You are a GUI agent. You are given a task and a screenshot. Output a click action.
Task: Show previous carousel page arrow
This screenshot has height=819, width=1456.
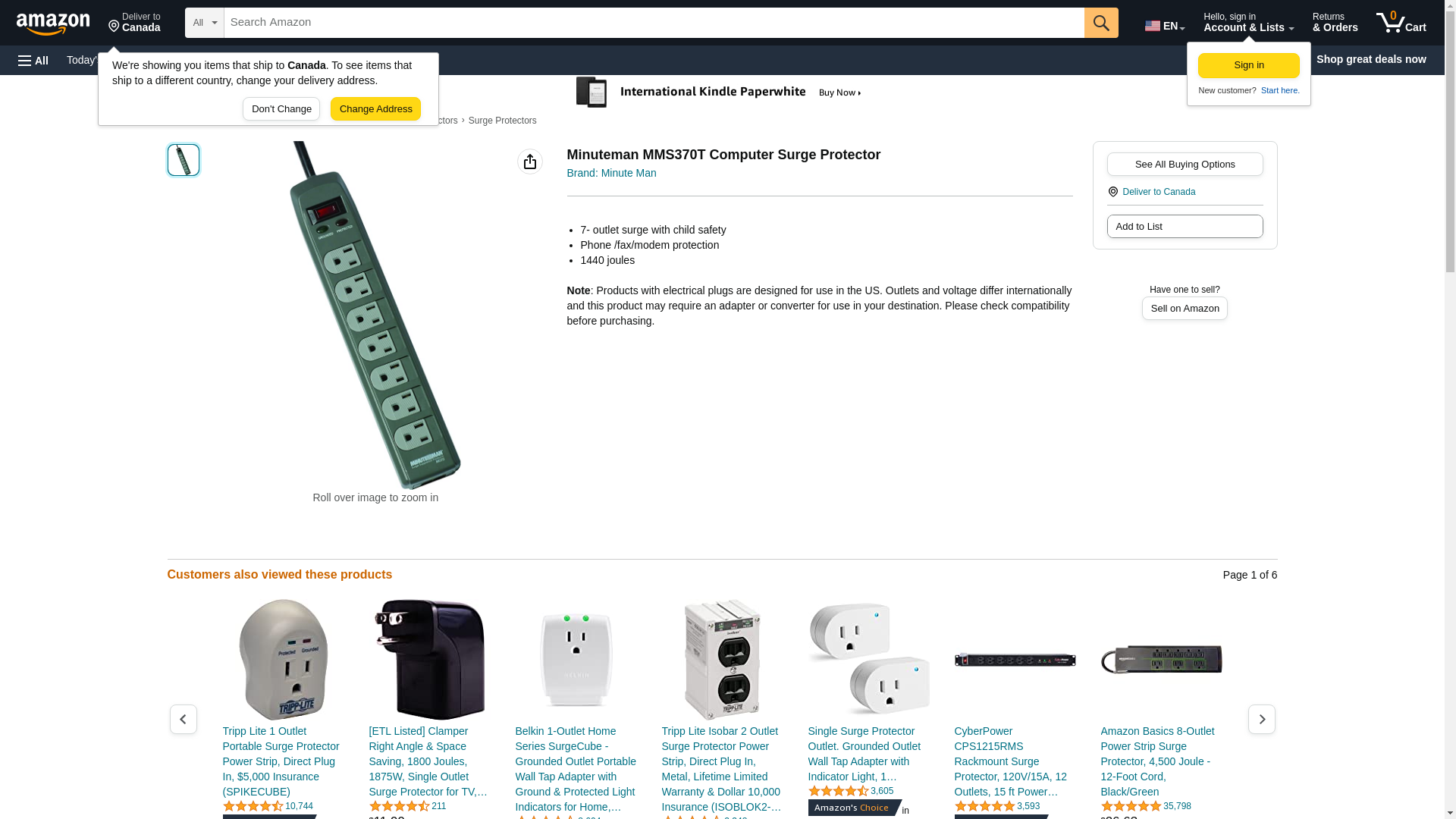click(x=183, y=719)
